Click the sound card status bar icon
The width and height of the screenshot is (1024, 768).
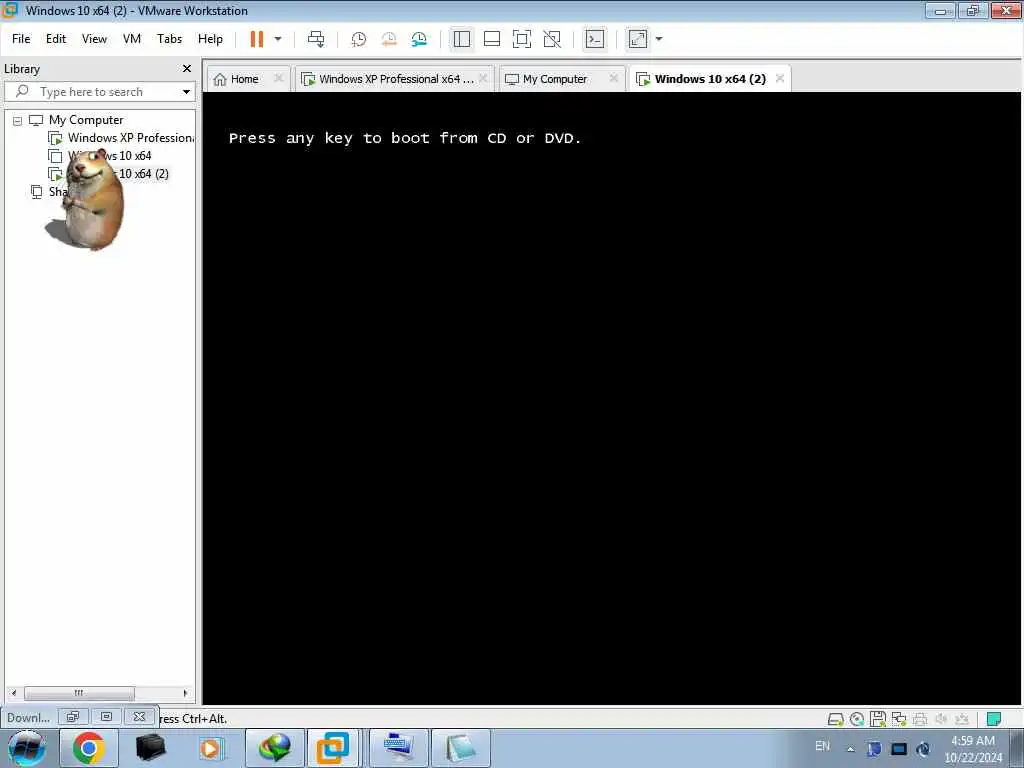941,719
